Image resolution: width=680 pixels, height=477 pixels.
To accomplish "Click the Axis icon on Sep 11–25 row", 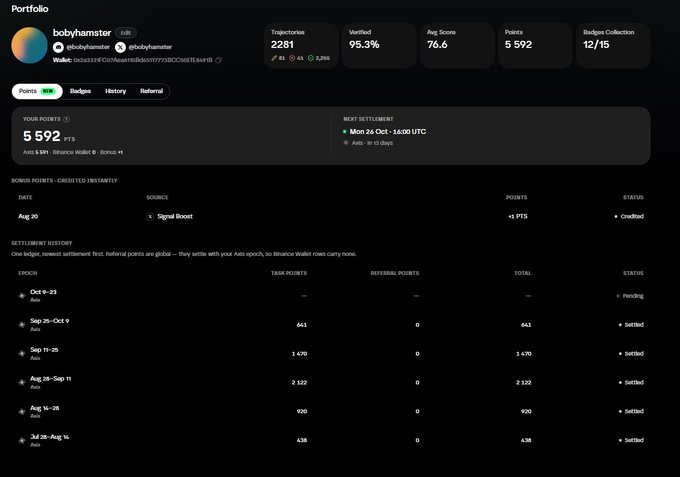I will (x=22, y=354).
